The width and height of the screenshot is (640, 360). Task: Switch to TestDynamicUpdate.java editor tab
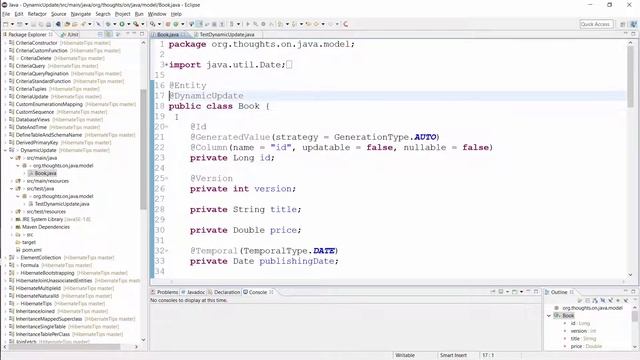point(227,35)
